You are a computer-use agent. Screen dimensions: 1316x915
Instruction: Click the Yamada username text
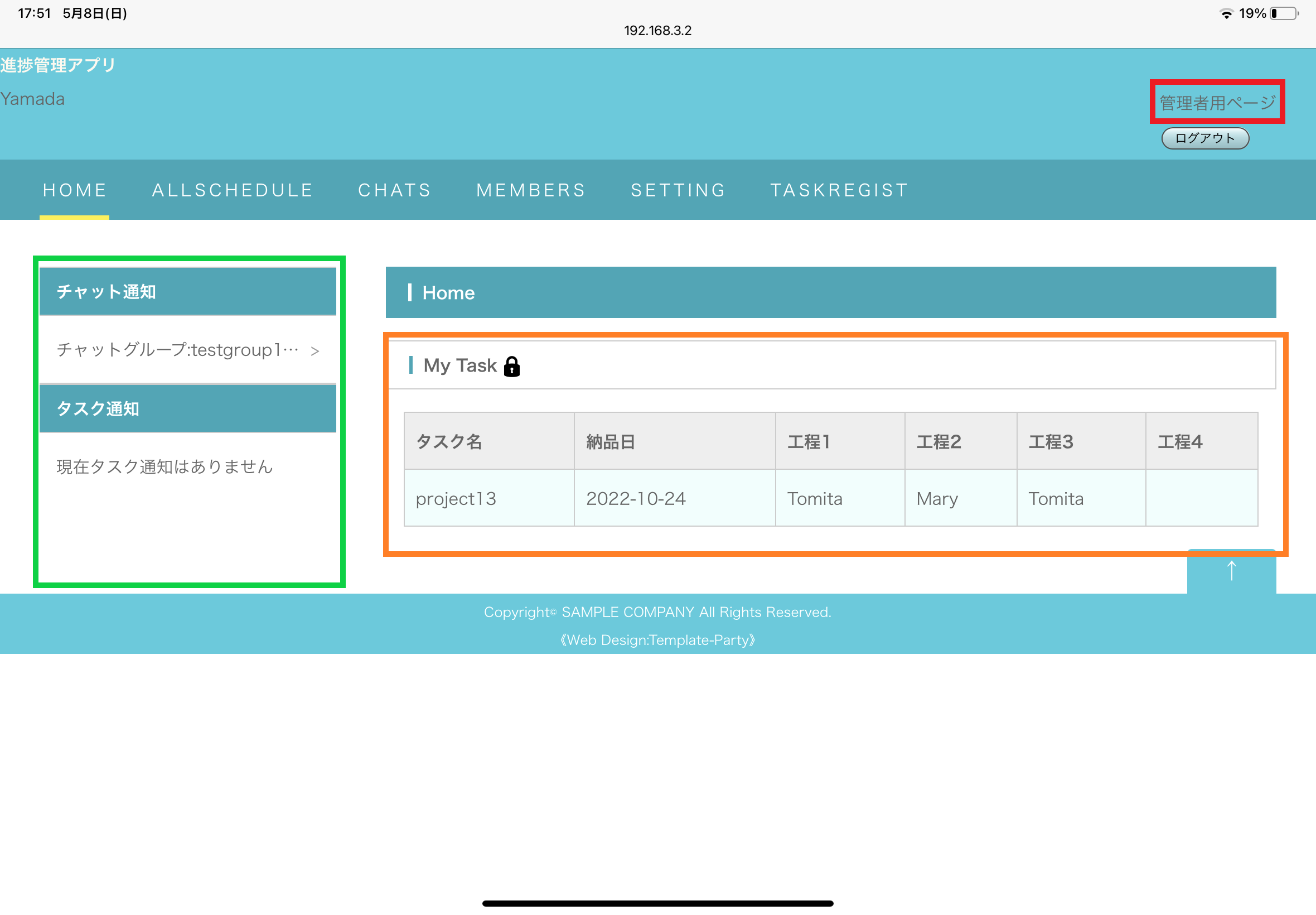33,99
